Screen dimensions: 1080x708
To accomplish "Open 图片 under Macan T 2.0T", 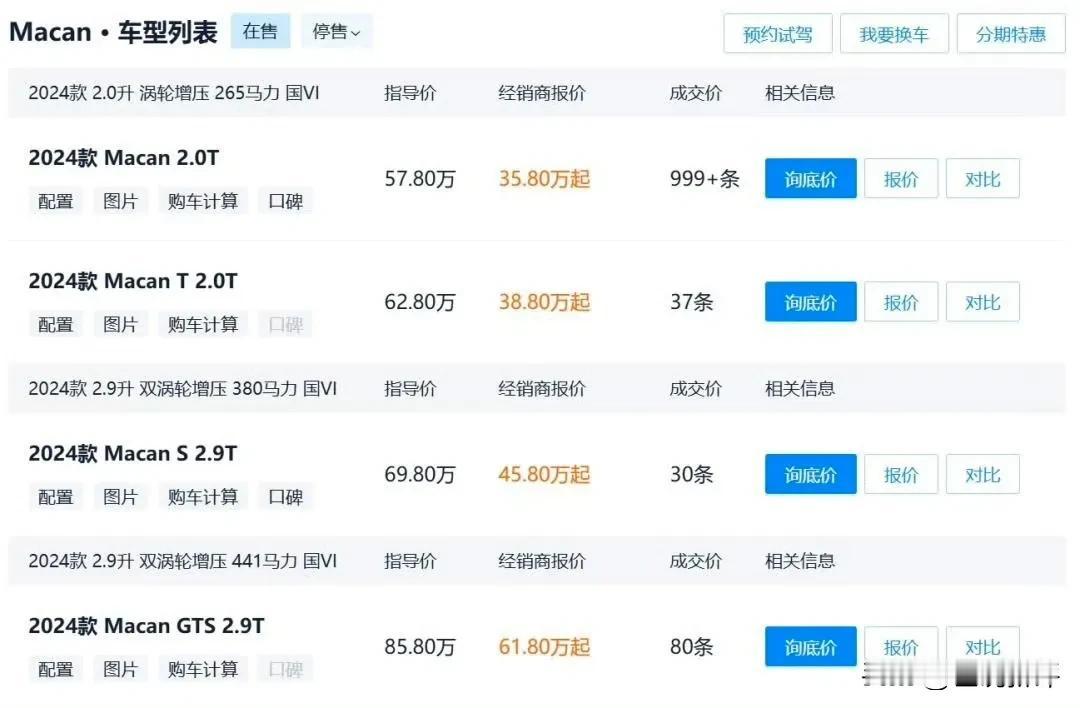I will tap(120, 324).
